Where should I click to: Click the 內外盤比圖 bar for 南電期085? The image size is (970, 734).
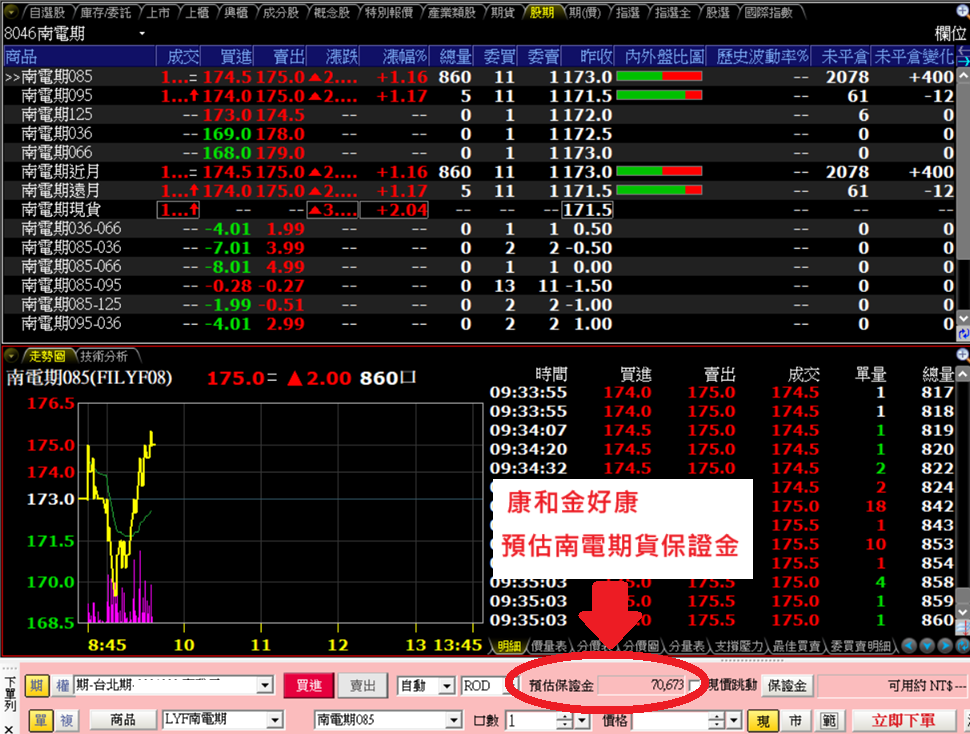point(660,77)
